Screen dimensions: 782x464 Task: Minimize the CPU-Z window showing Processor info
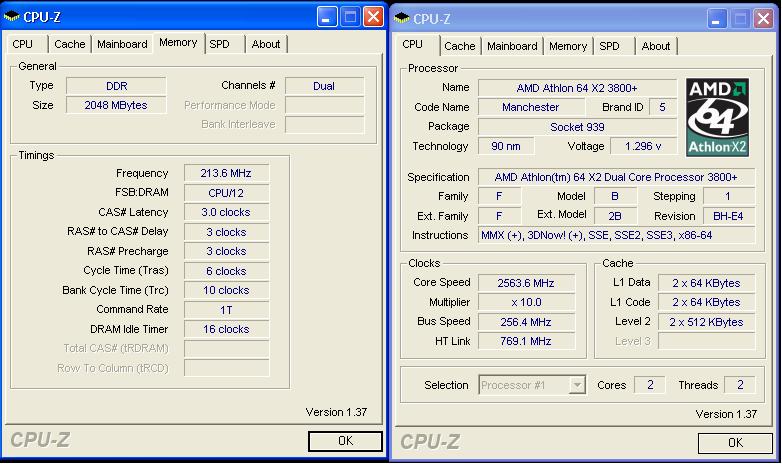click(717, 18)
